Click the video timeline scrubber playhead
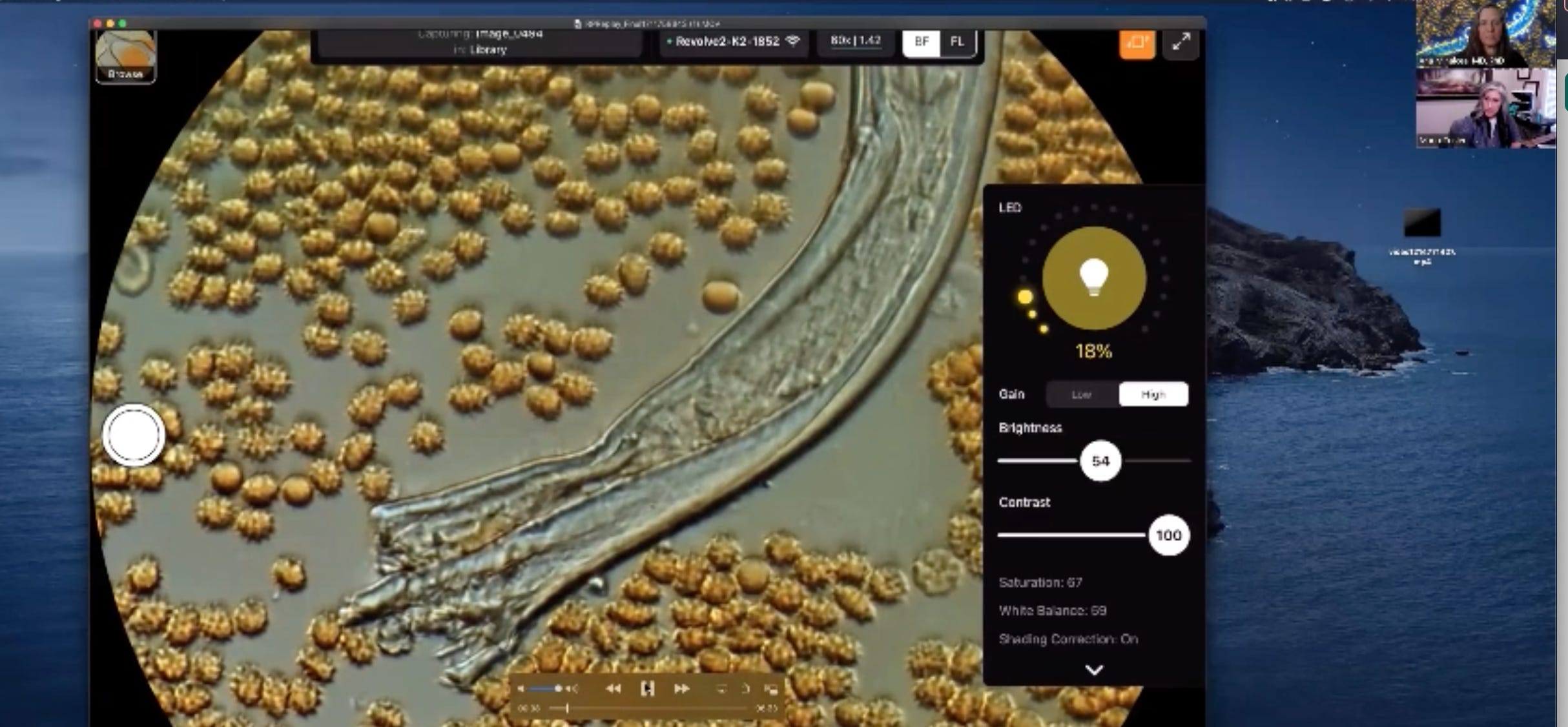This screenshot has width=1568, height=727. [567, 708]
